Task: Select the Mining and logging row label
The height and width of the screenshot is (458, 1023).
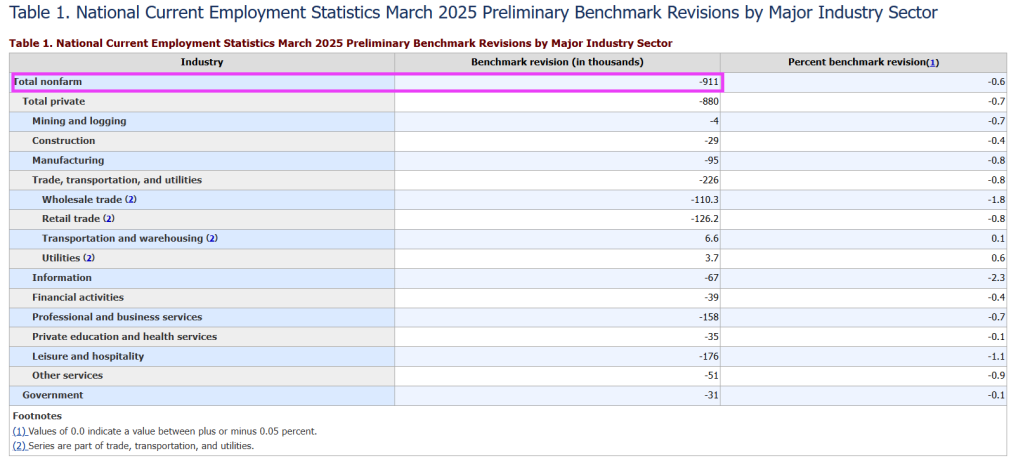Action: (79, 121)
